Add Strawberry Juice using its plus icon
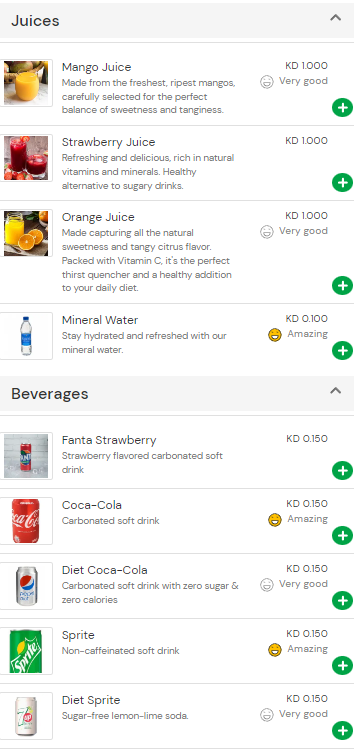 click(342, 183)
